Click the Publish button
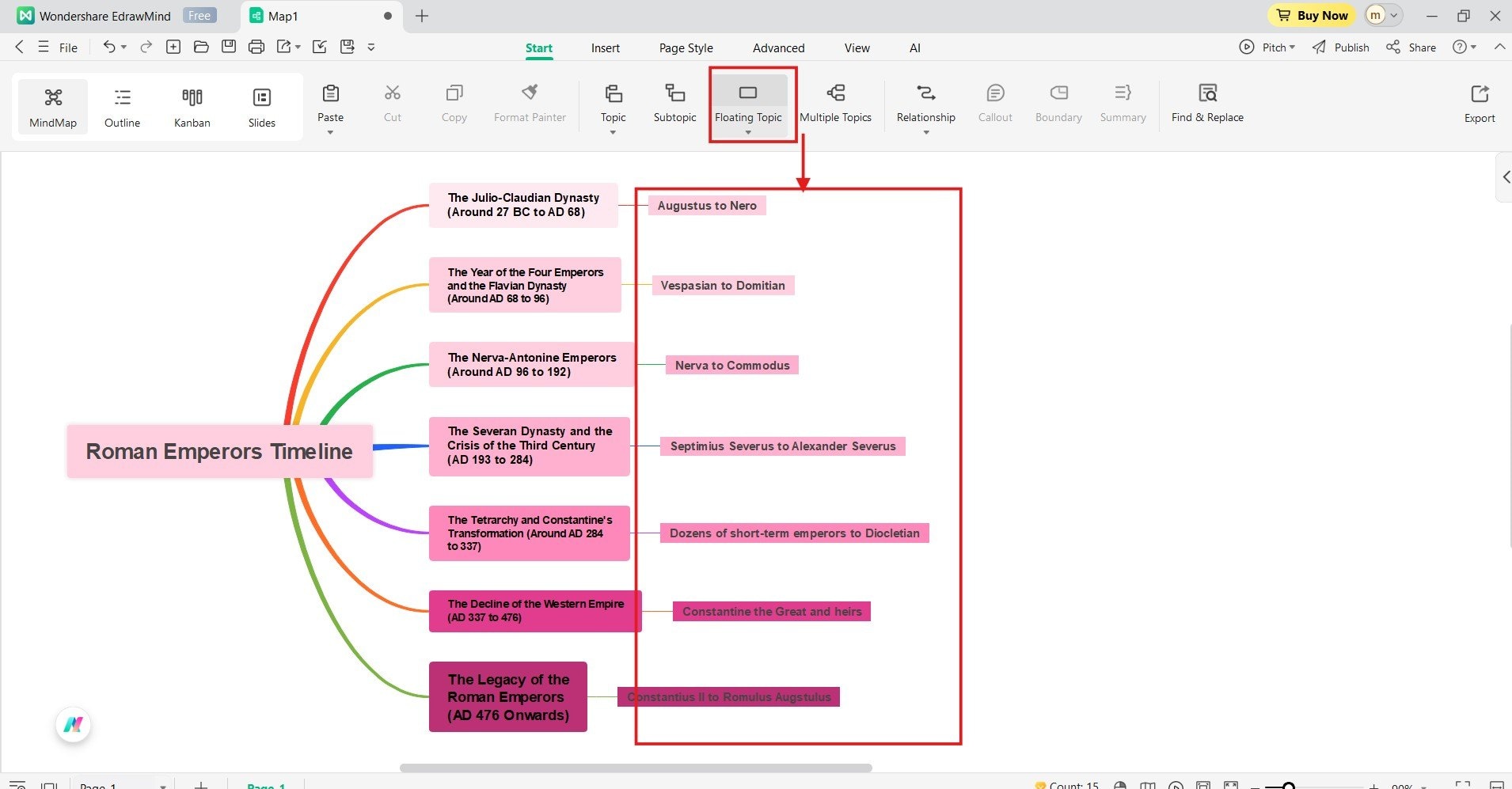This screenshot has height=789, width=1512. pyautogui.click(x=1341, y=47)
